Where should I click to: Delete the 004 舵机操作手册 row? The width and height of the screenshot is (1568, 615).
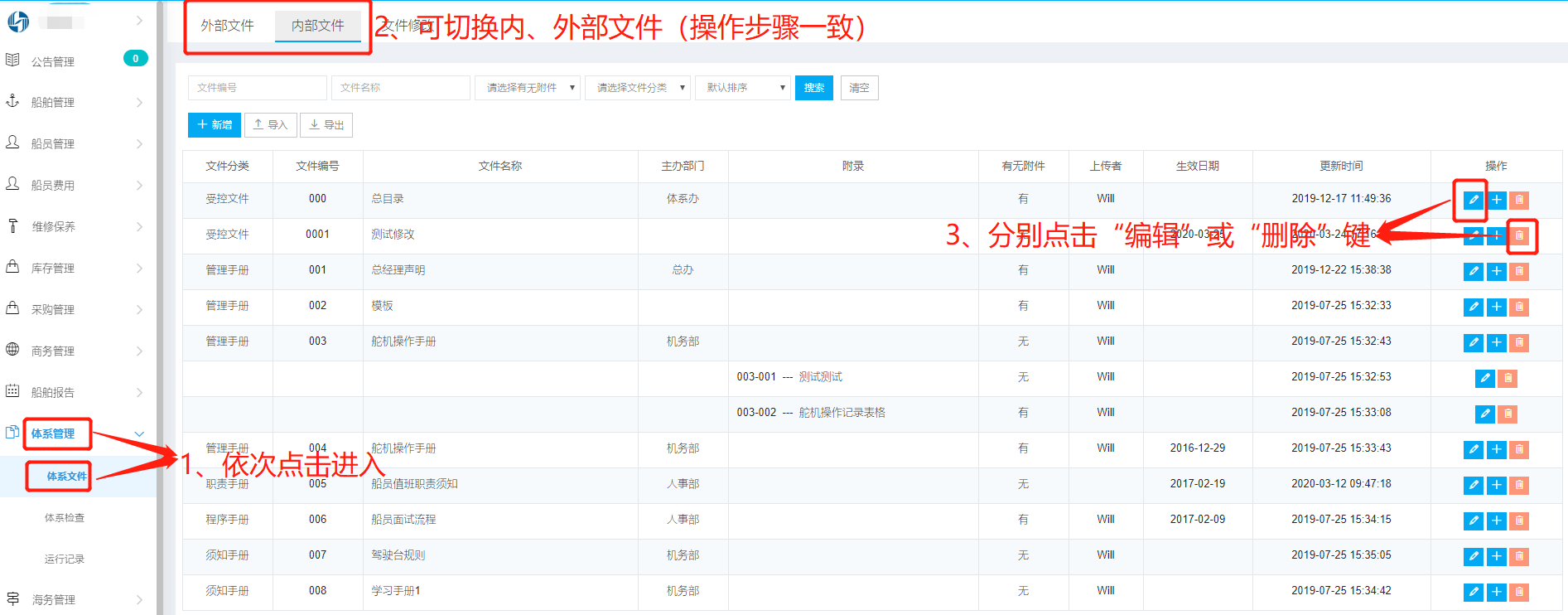[1519, 449]
